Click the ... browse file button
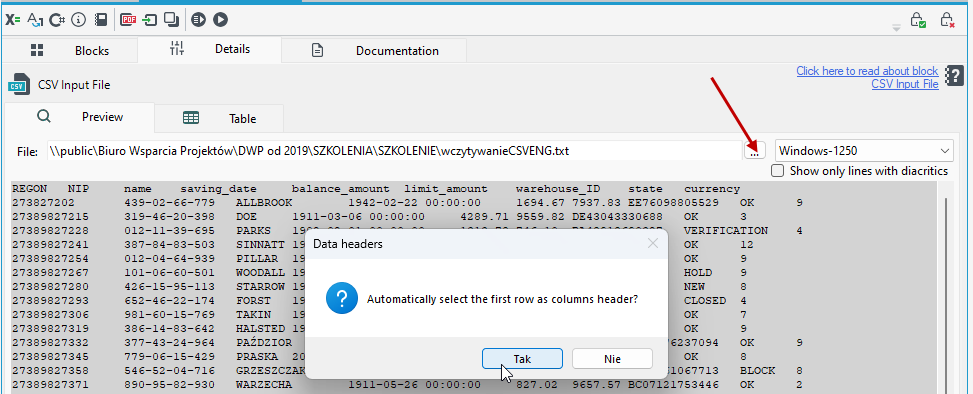The image size is (973, 394). tap(755, 150)
